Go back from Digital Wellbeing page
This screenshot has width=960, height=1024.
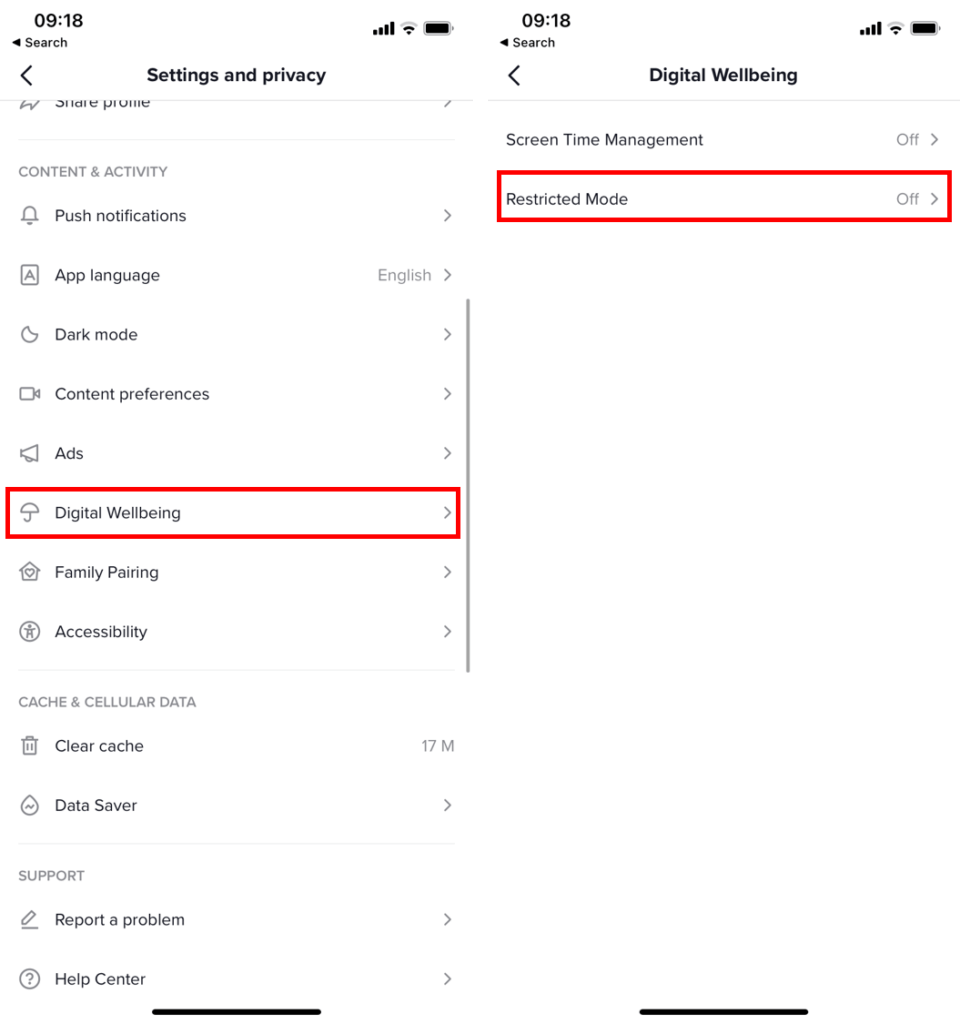click(x=514, y=75)
